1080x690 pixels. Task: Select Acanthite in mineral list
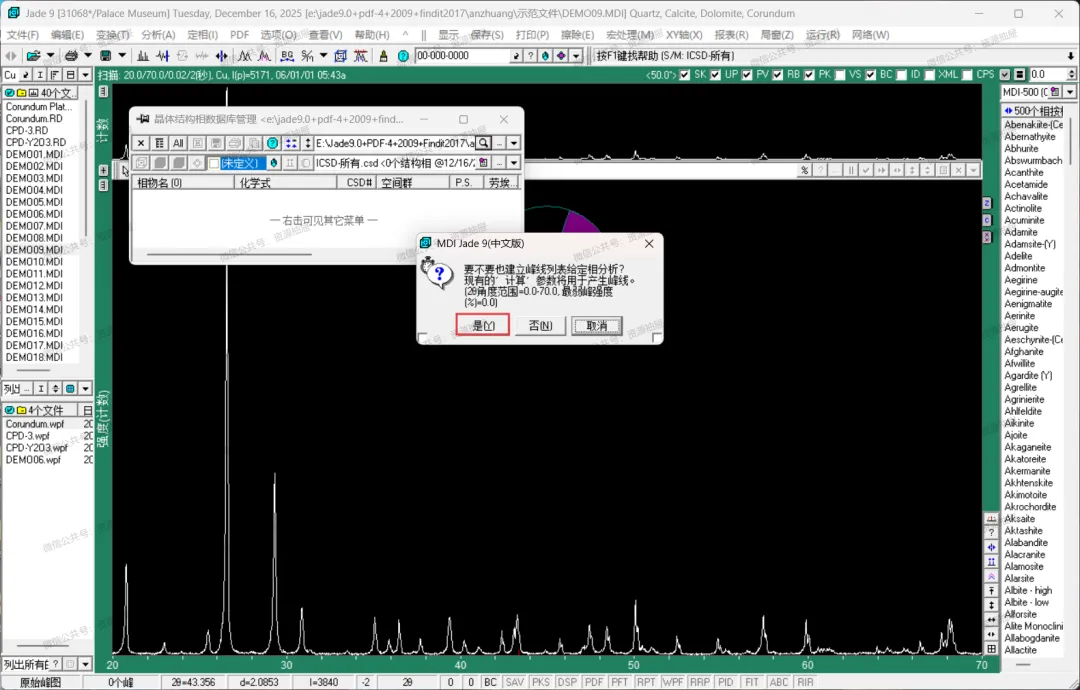(1024, 172)
